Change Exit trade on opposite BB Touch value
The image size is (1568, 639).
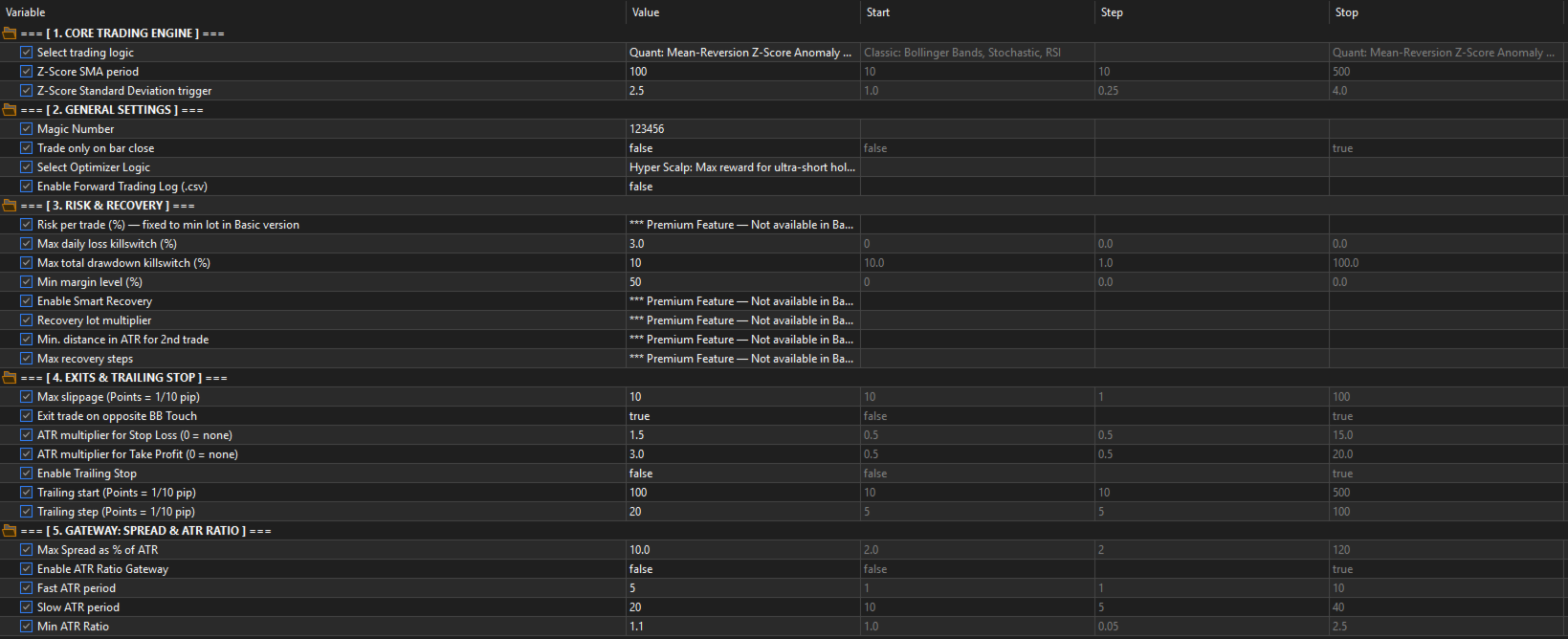click(x=741, y=416)
